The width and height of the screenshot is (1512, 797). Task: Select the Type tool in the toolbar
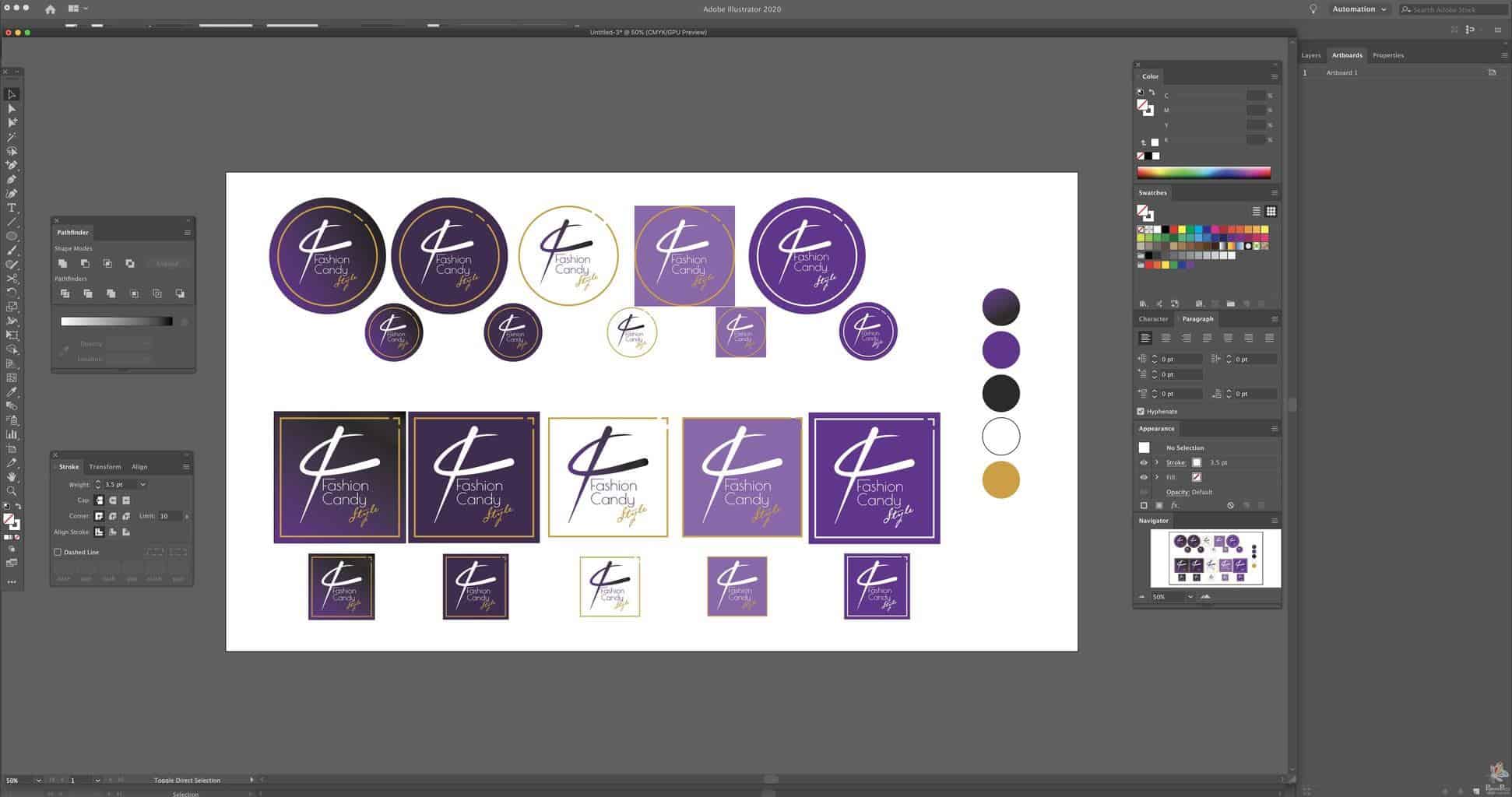(12, 208)
